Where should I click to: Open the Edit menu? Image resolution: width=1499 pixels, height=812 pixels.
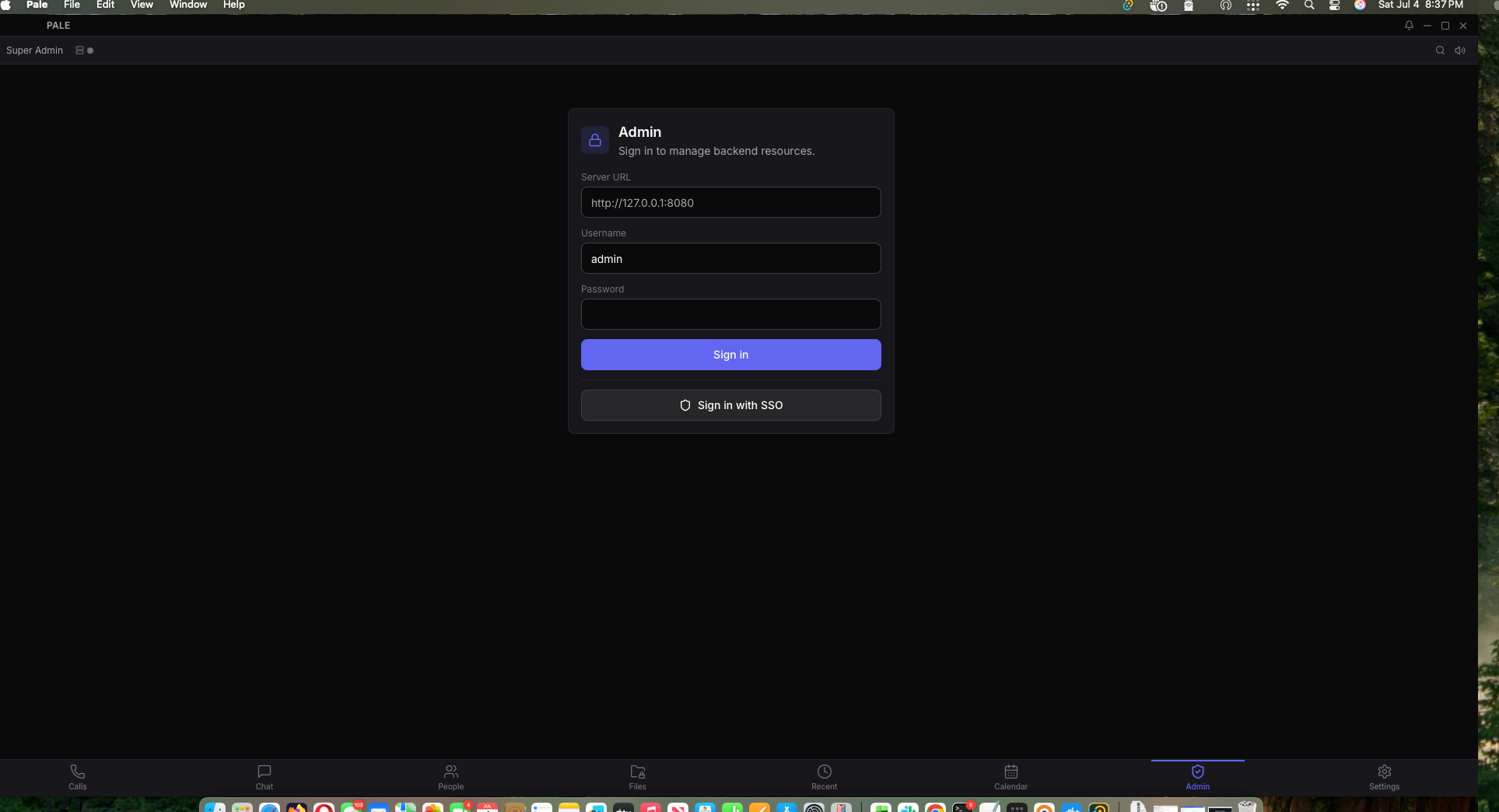click(105, 5)
